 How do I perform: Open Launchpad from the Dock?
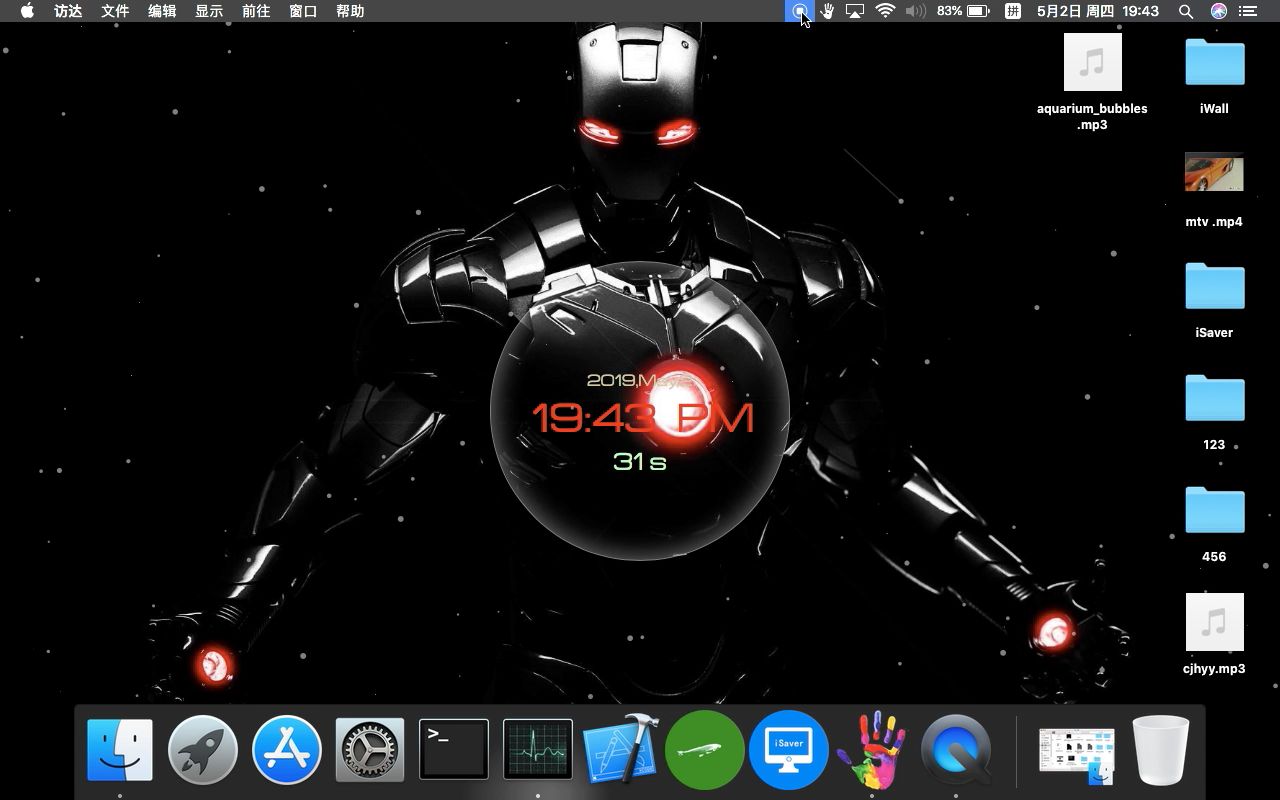(203, 750)
